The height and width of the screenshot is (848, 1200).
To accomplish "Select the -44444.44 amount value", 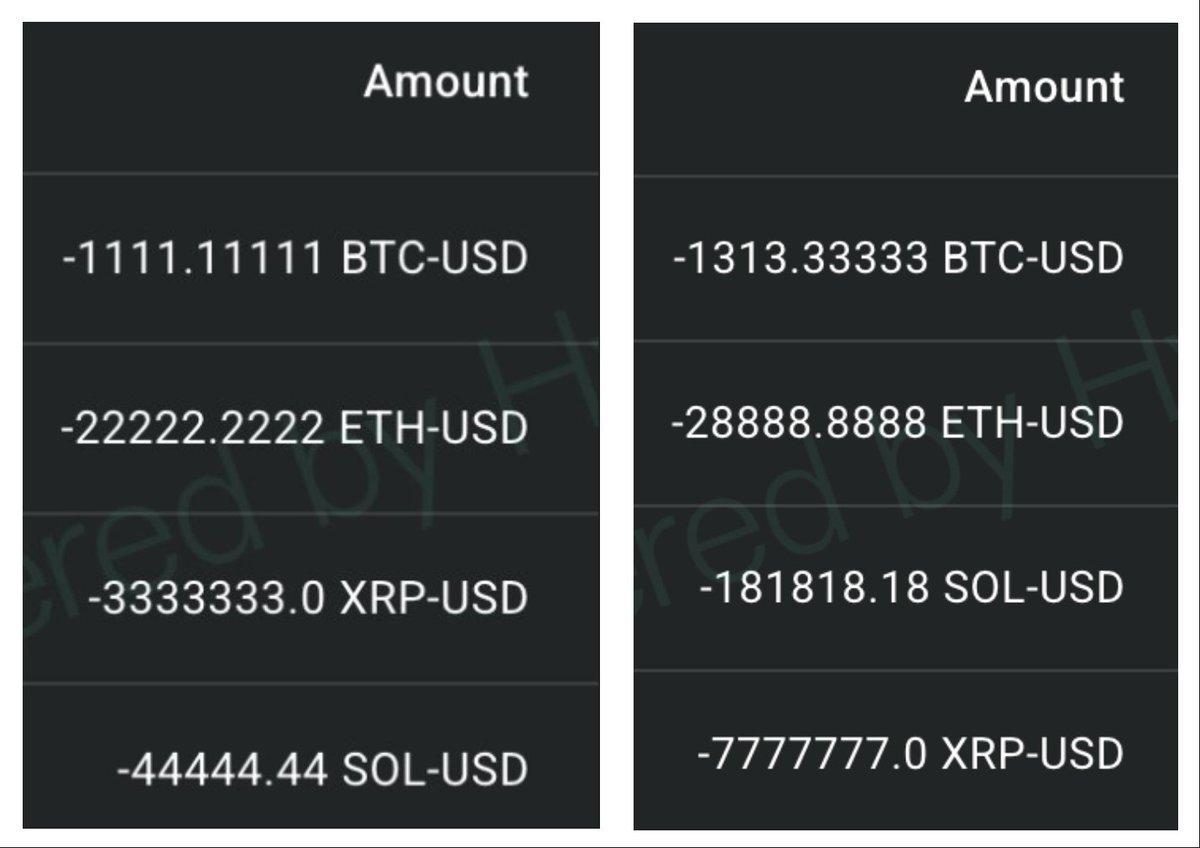I will (x=222, y=769).
